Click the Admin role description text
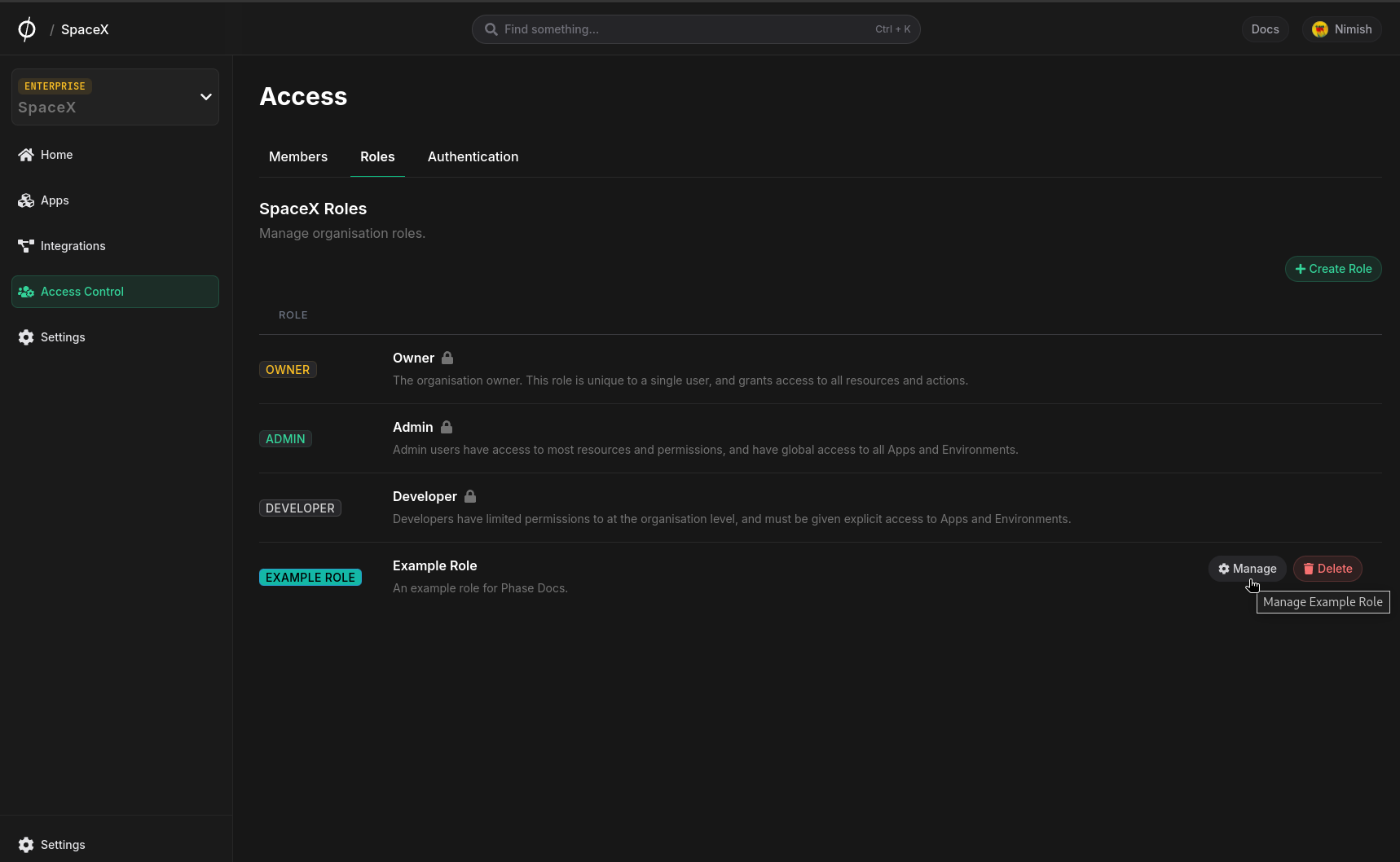This screenshot has width=1400, height=862. tap(706, 450)
